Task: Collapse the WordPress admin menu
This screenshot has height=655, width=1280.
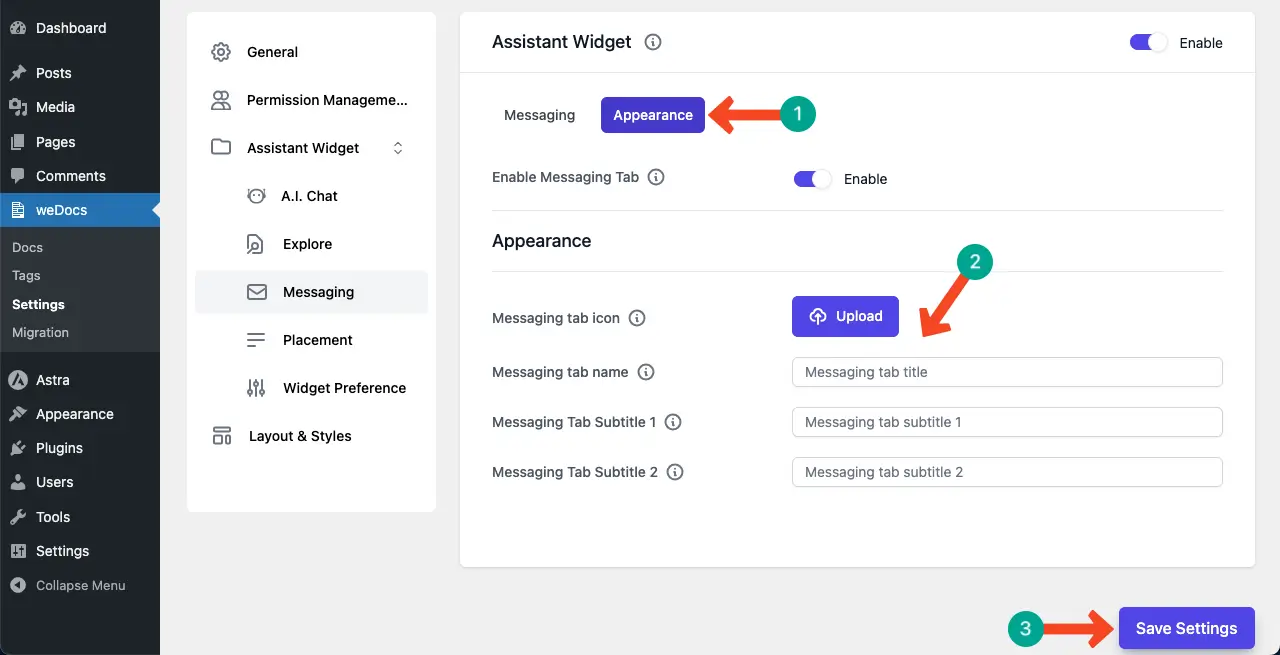Action: coord(80,585)
